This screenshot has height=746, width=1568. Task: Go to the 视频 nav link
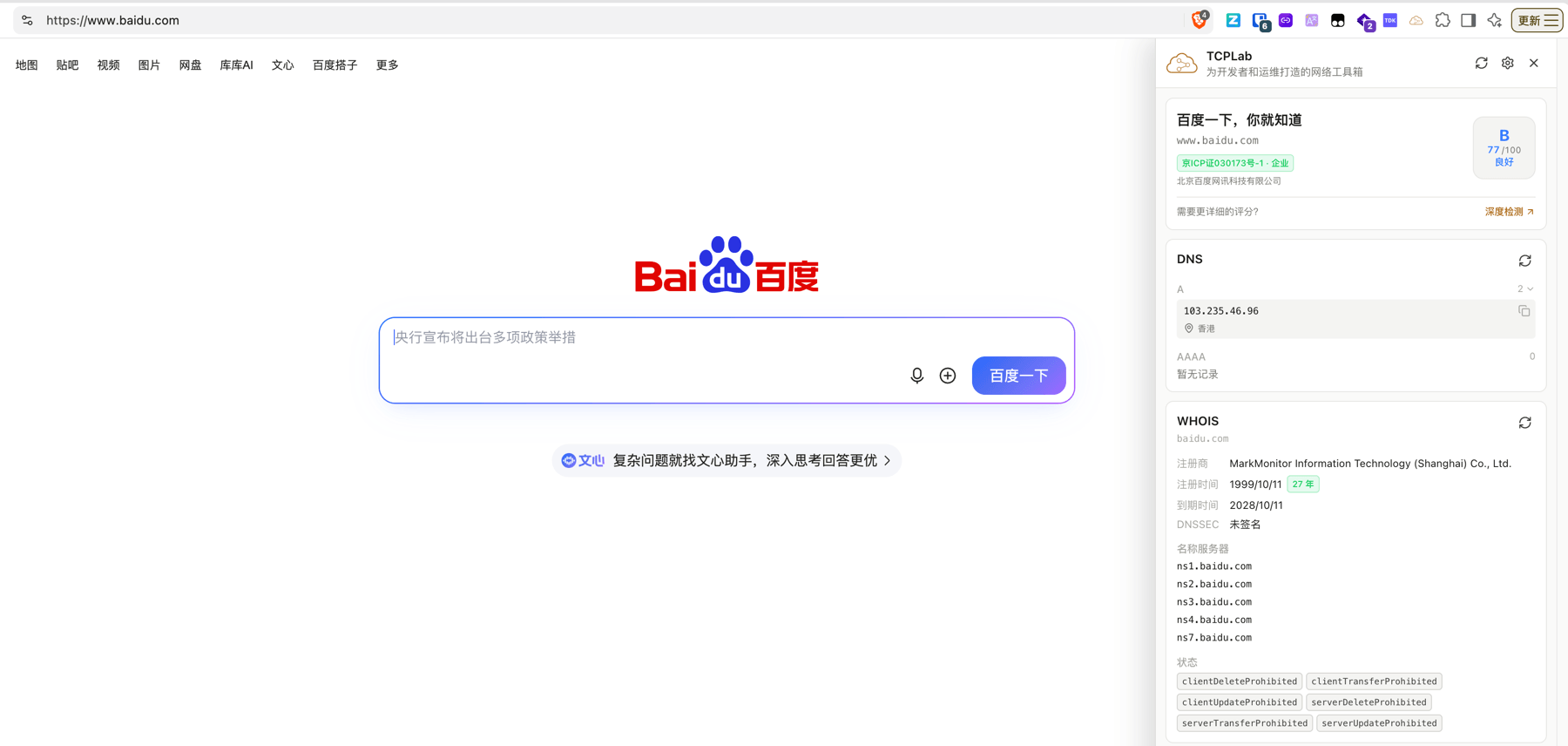[108, 64]
